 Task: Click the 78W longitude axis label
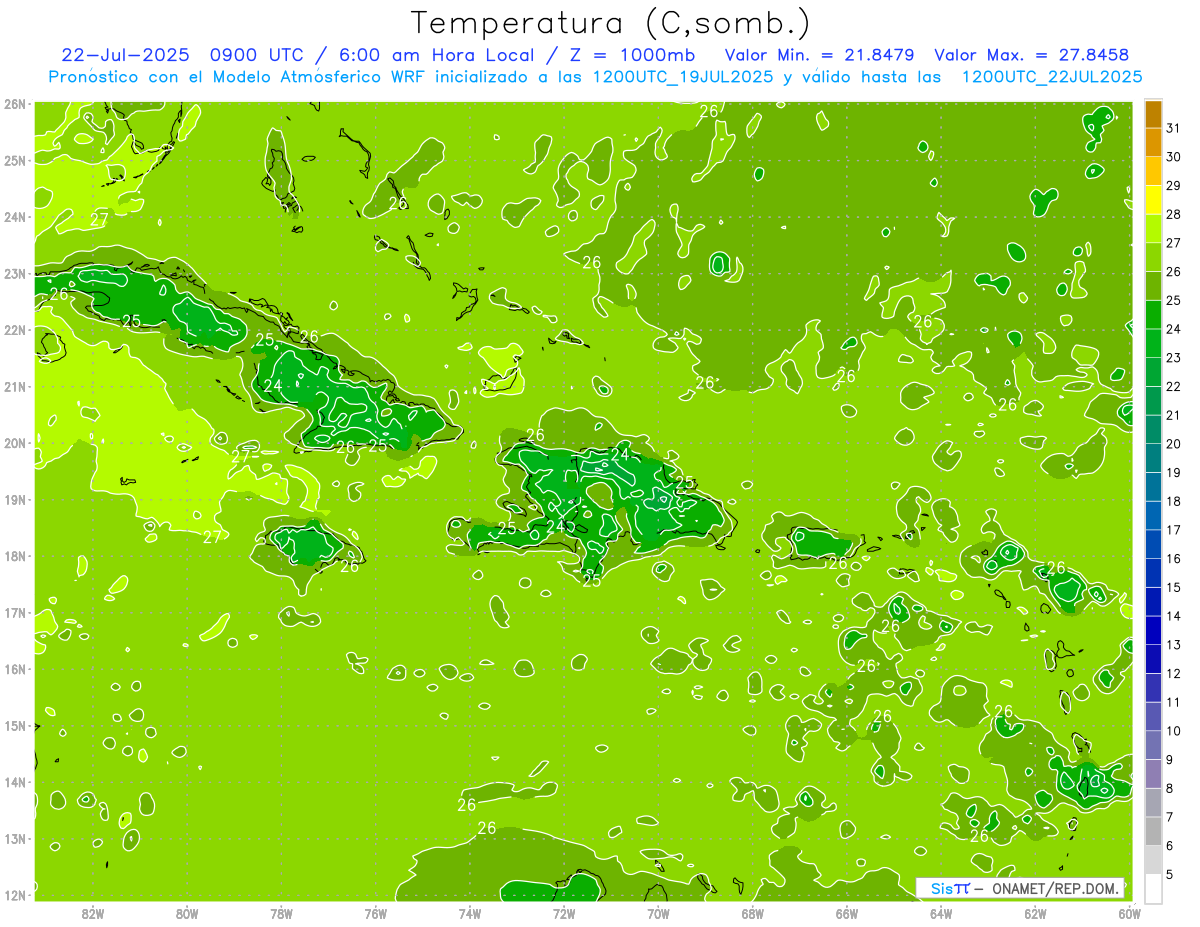pos(281,912)
